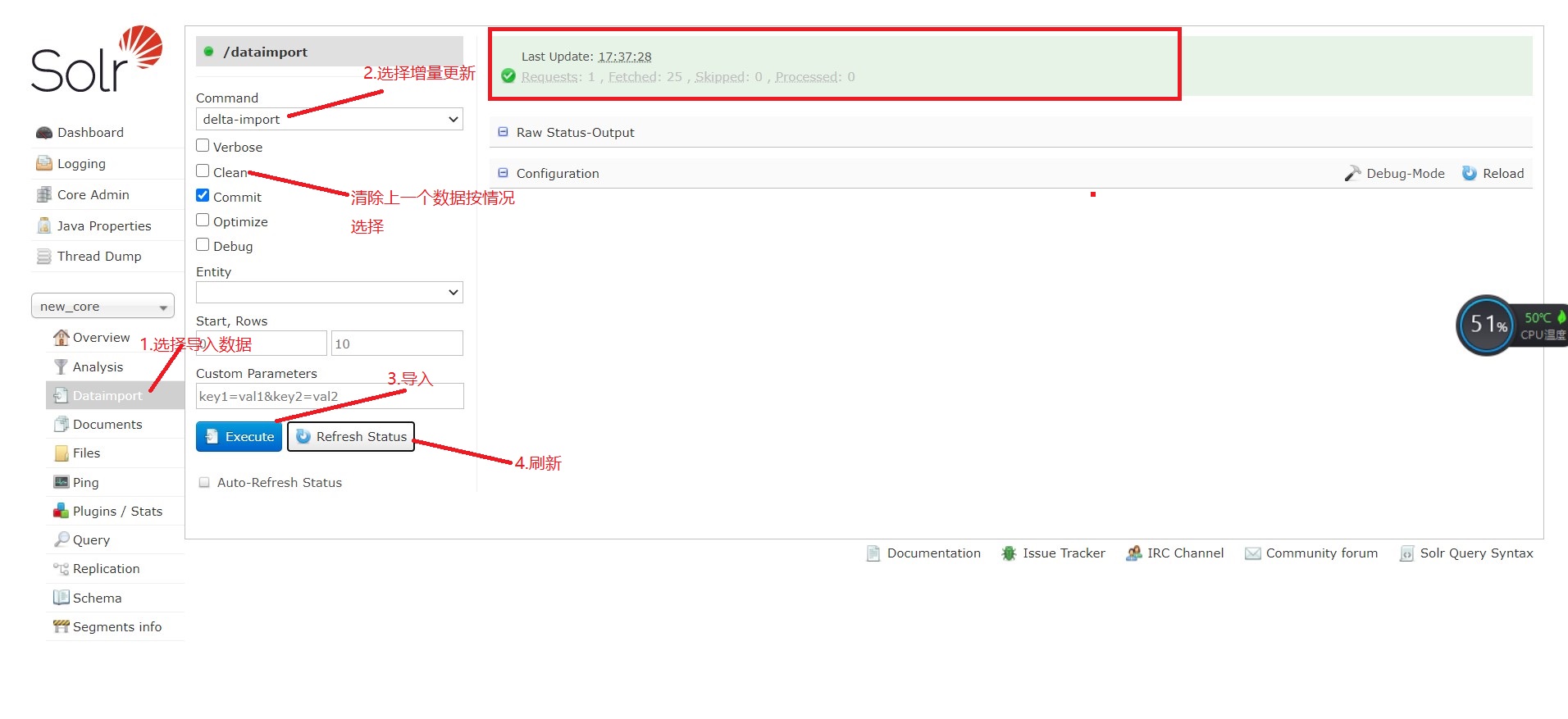Open the Schema page link
Viewport: 1568px width, 719px height.
(97, 598)
